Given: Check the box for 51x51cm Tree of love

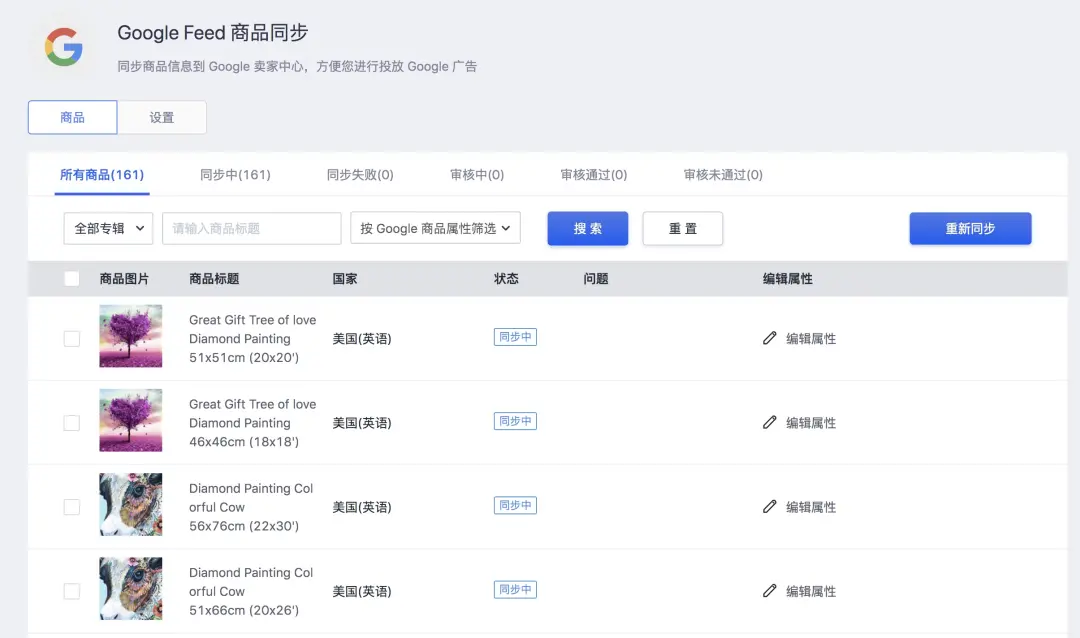Looking at the screenshot, I should pyautogui.click(x=72, y=339).
